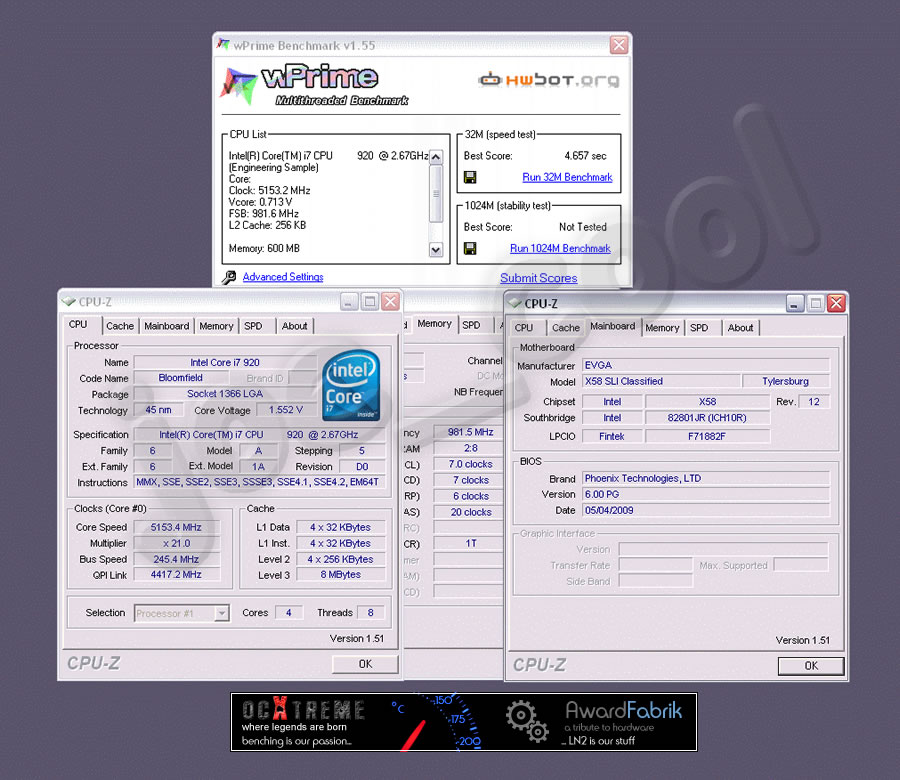Minimize the right CPU-Z window
The image size is (900, 780).
(x=795, y=303)
